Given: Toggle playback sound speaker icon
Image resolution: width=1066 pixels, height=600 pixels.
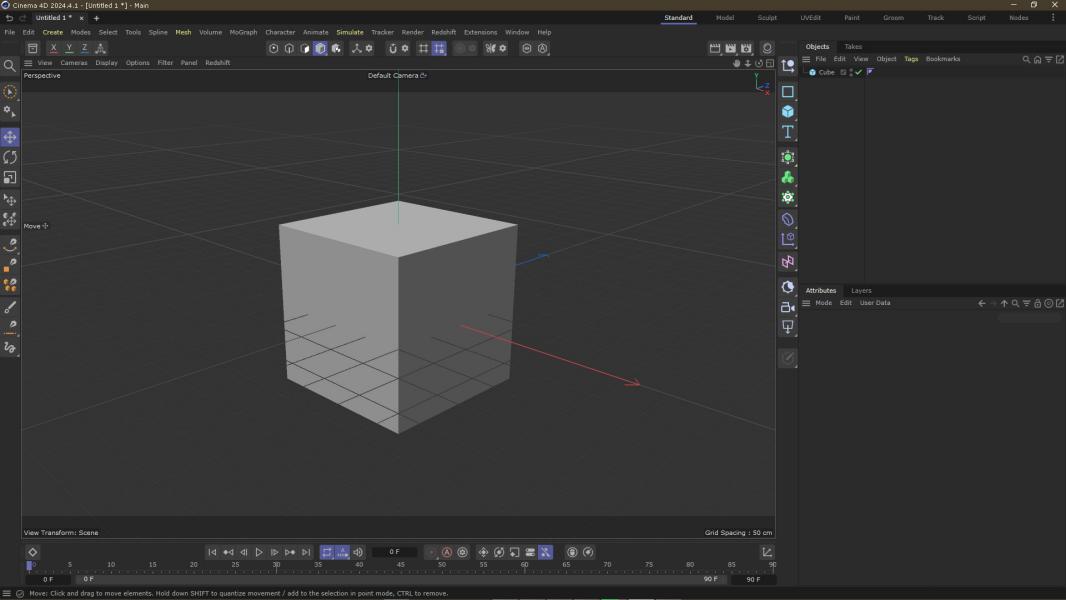Looking at the screenshot, I should tap(358, 552).
